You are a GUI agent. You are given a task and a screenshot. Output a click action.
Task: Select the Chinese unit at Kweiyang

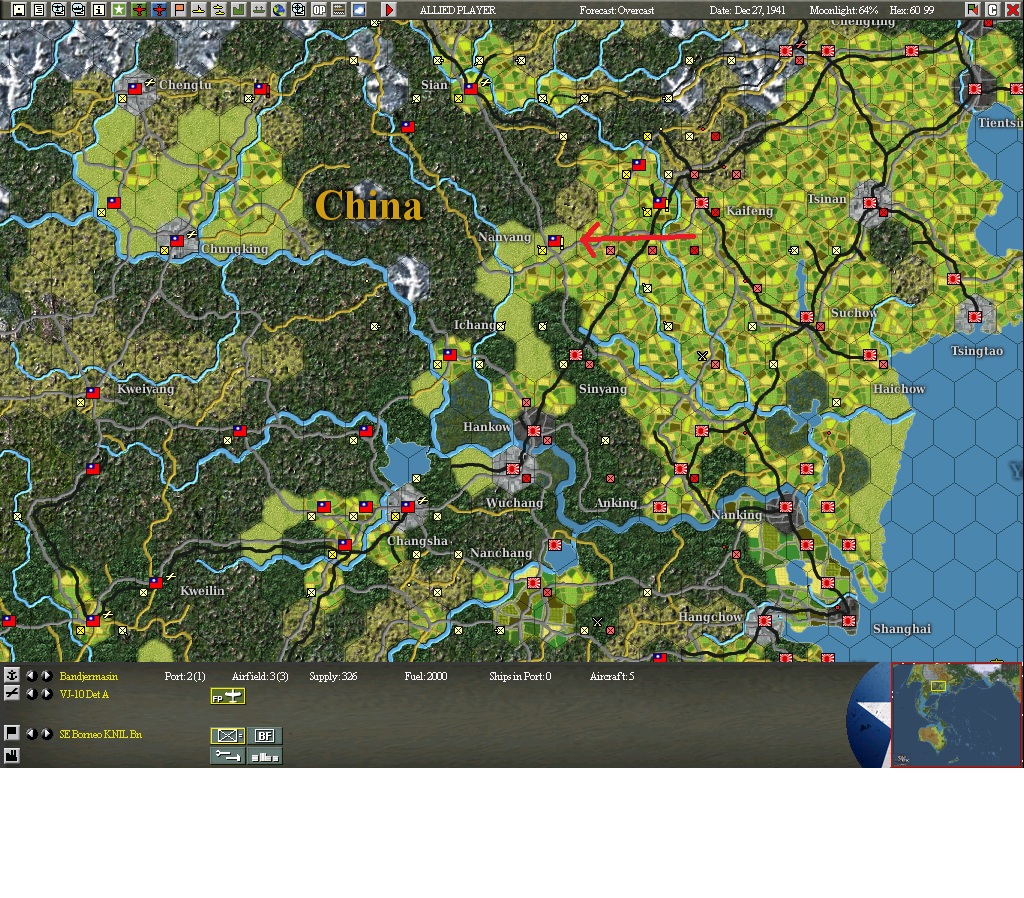click(x=93, y=393)
